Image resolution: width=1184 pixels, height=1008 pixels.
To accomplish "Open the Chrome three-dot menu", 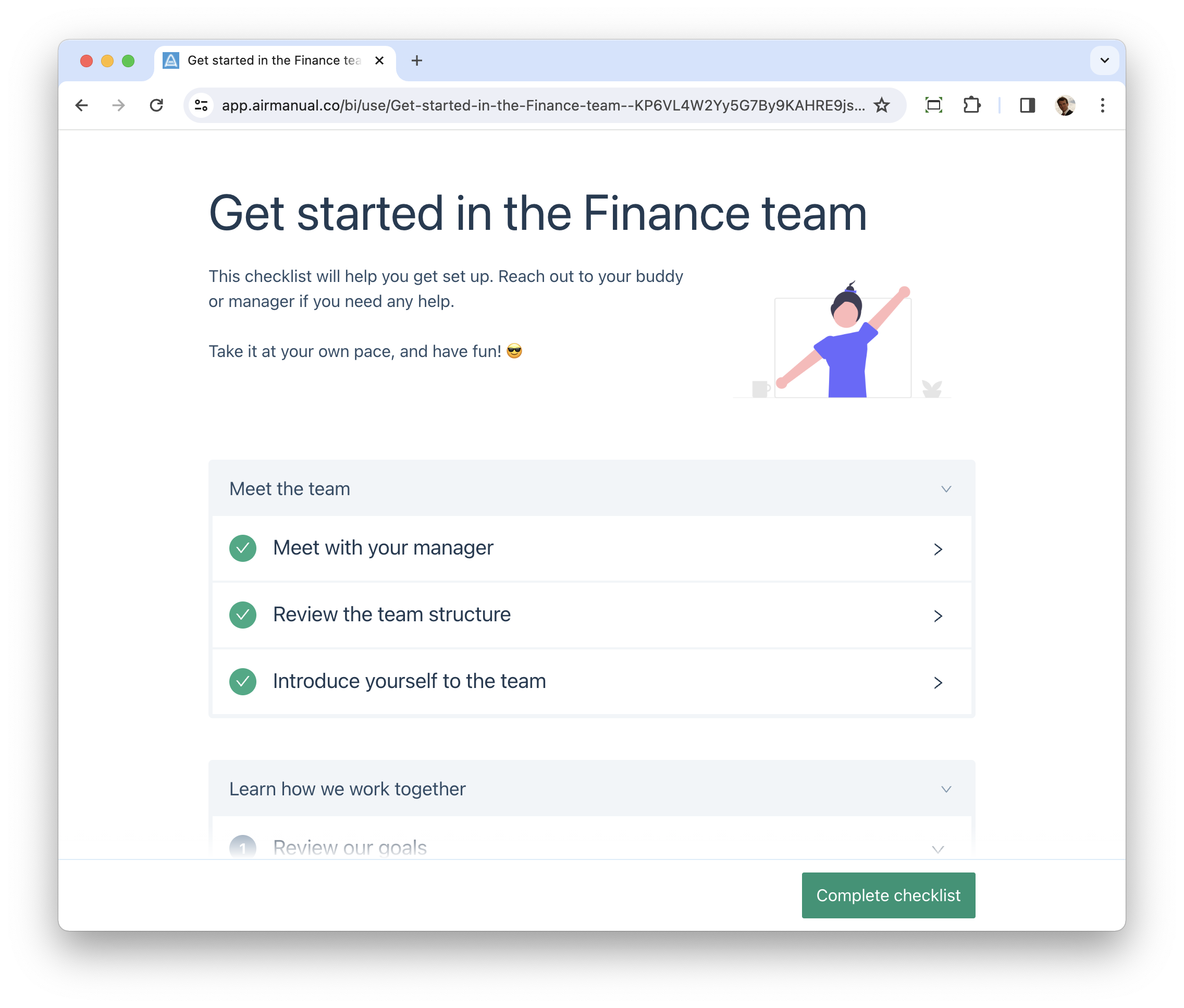I will (x=1102, y=105).
